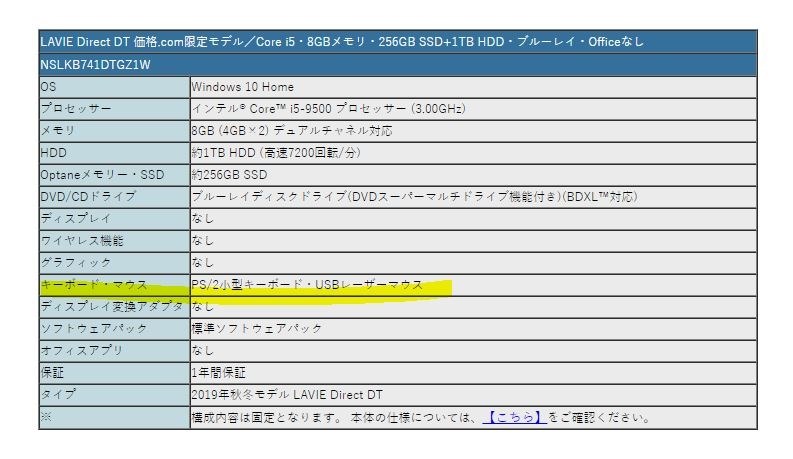Click the OS label cell
This screenshot has width=793, height=459.
114,87
